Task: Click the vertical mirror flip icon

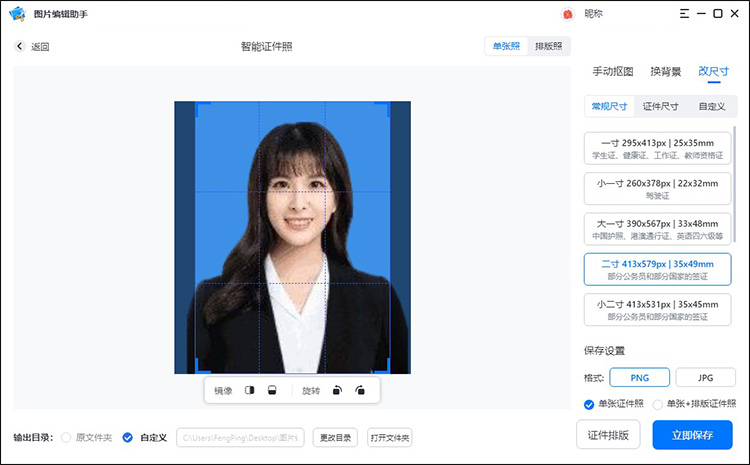Action: [272, 390]
